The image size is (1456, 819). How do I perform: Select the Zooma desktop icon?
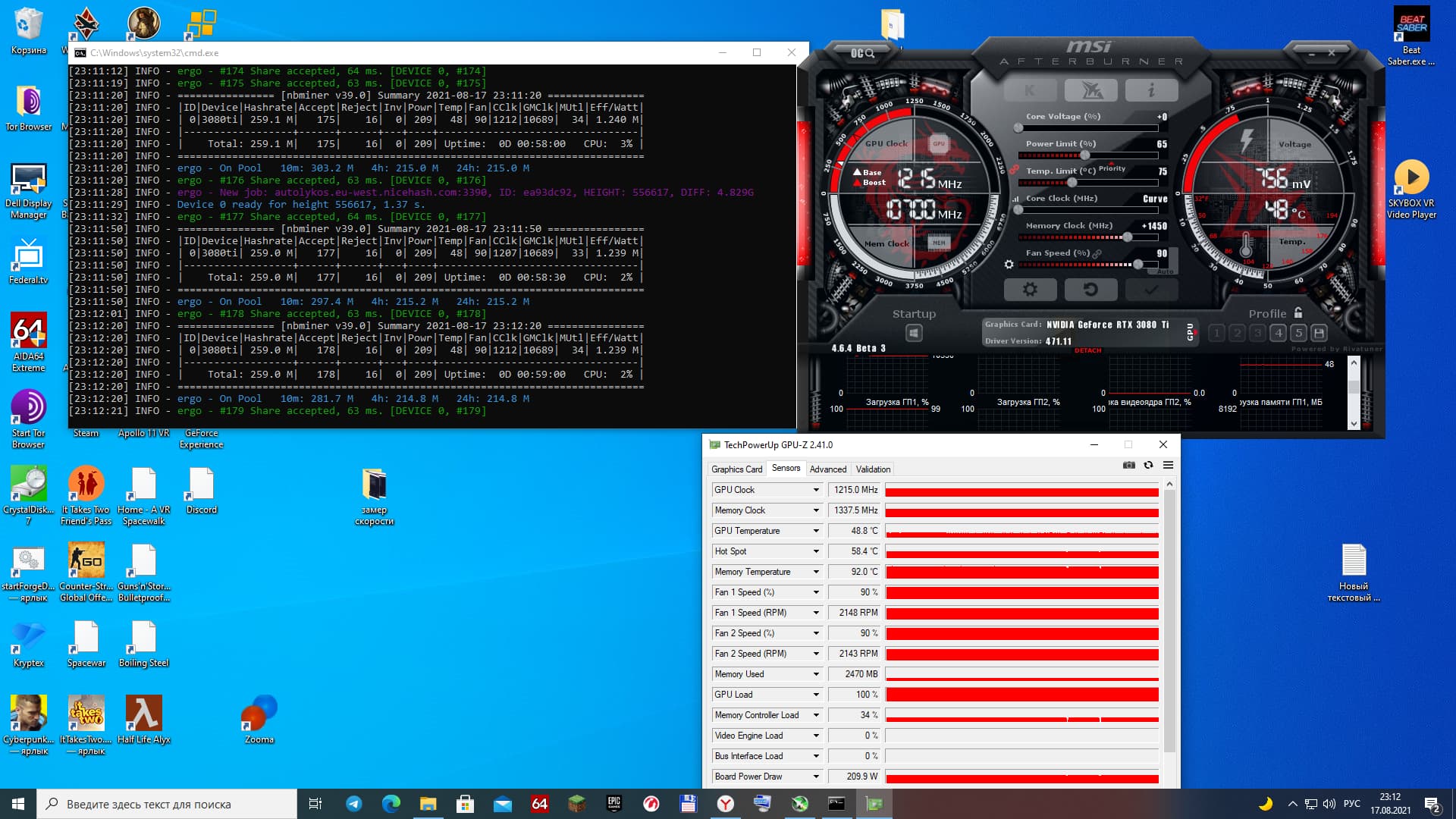259,720
